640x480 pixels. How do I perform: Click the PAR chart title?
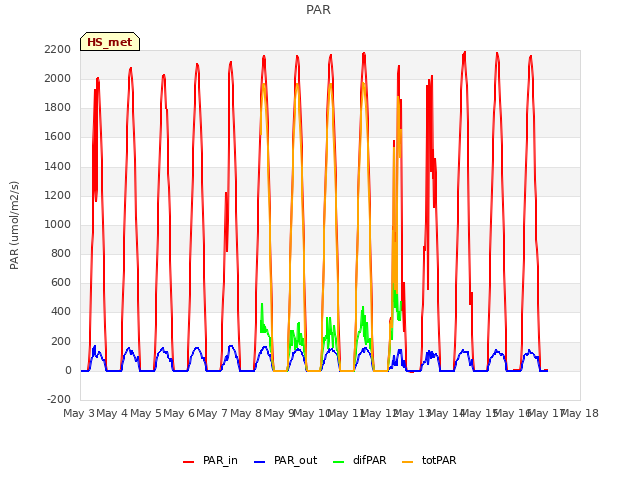click(318, 10)
